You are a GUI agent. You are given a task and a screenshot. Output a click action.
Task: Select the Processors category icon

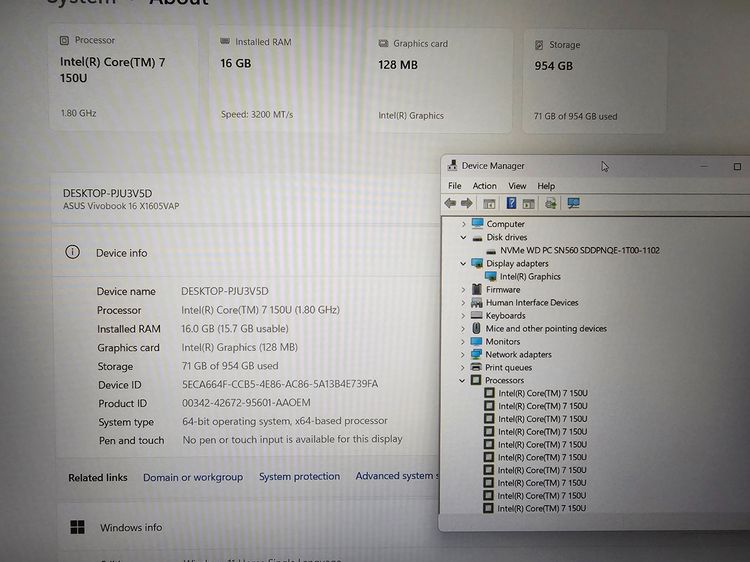(x=475, y=380)
